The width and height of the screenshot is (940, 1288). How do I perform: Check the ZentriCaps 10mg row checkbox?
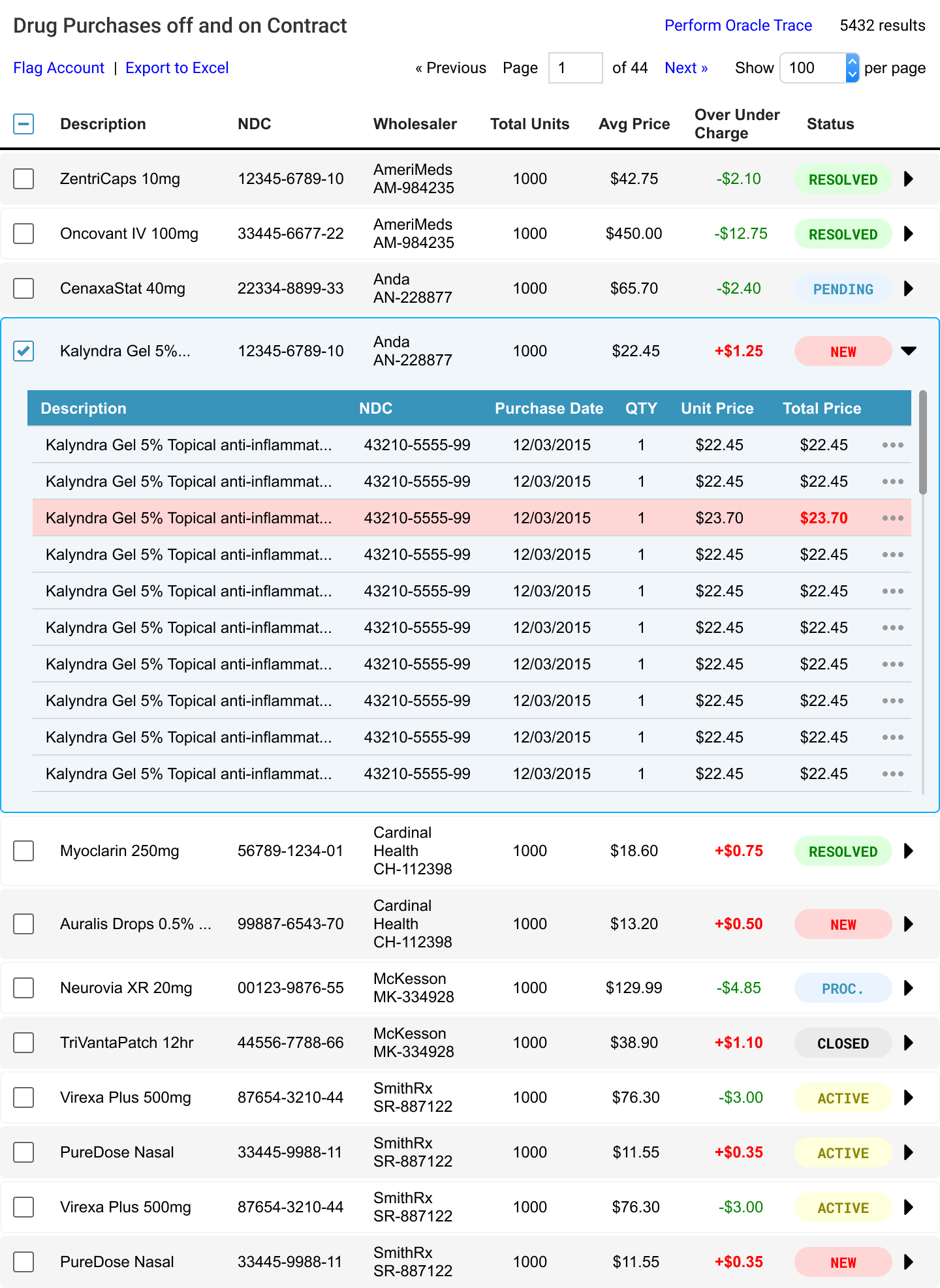coord(23,179)
